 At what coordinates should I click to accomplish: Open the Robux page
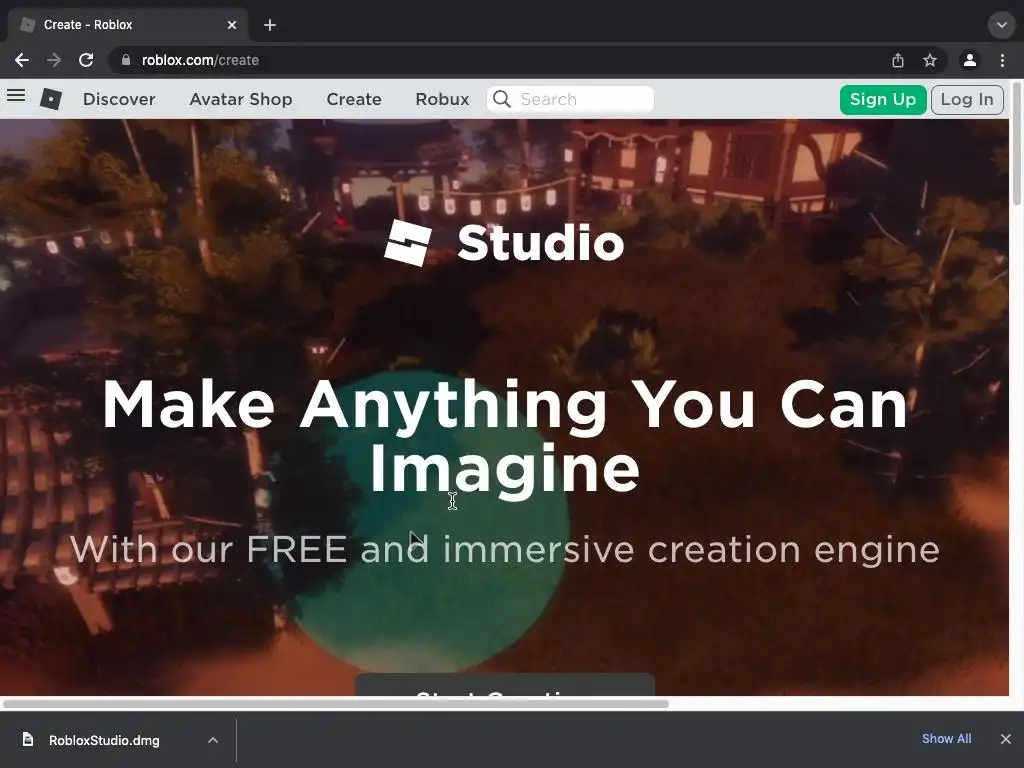click(x=442, y=99)
